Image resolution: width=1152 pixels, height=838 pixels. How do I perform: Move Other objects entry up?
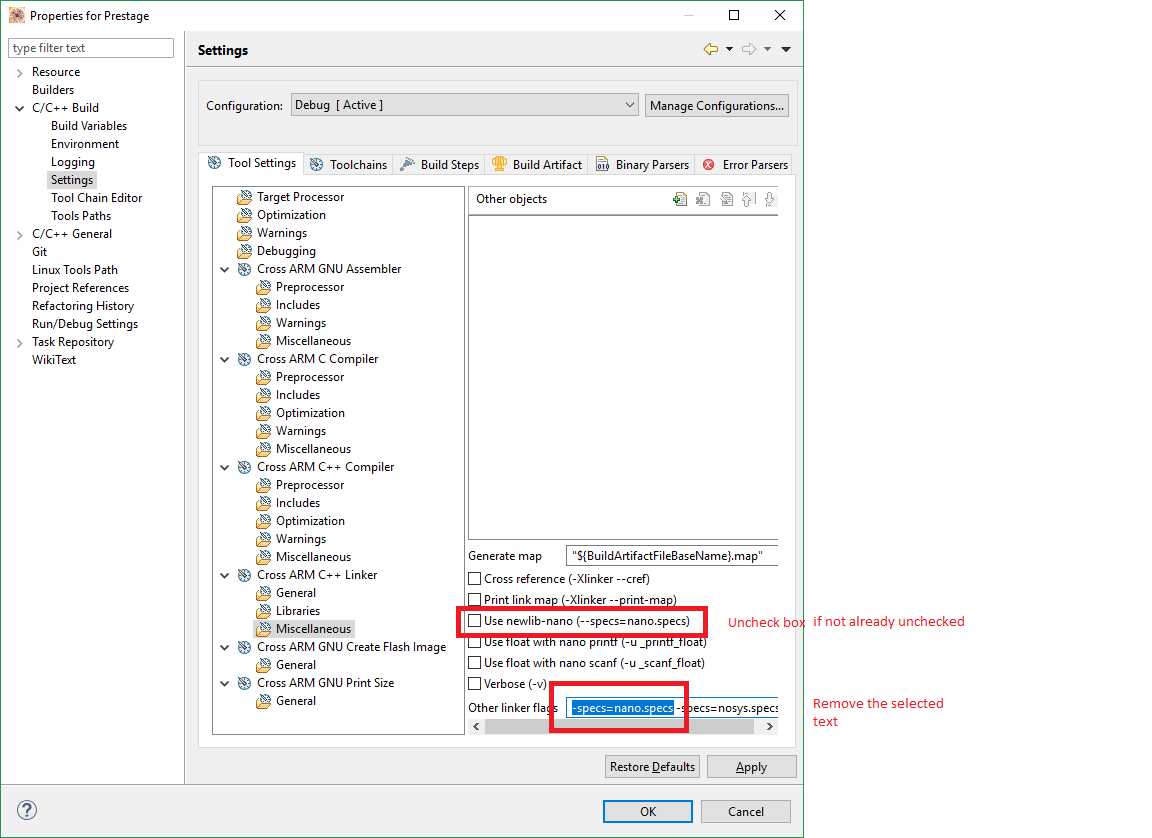tap(747, 199)
